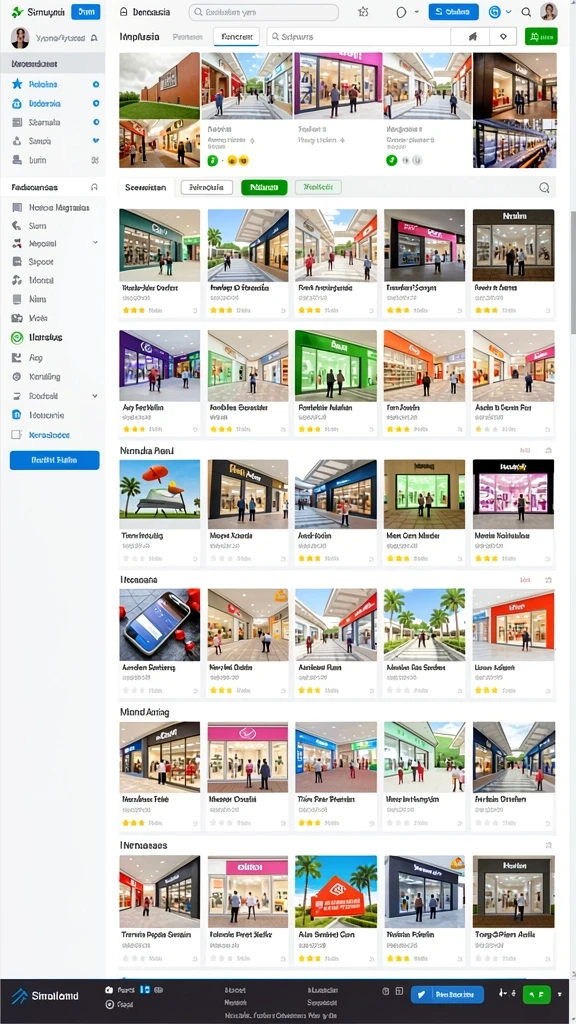Open the circle icon dropdown in the top bar
This screenshot has width=576, height=1024.
tap(406, 12)
